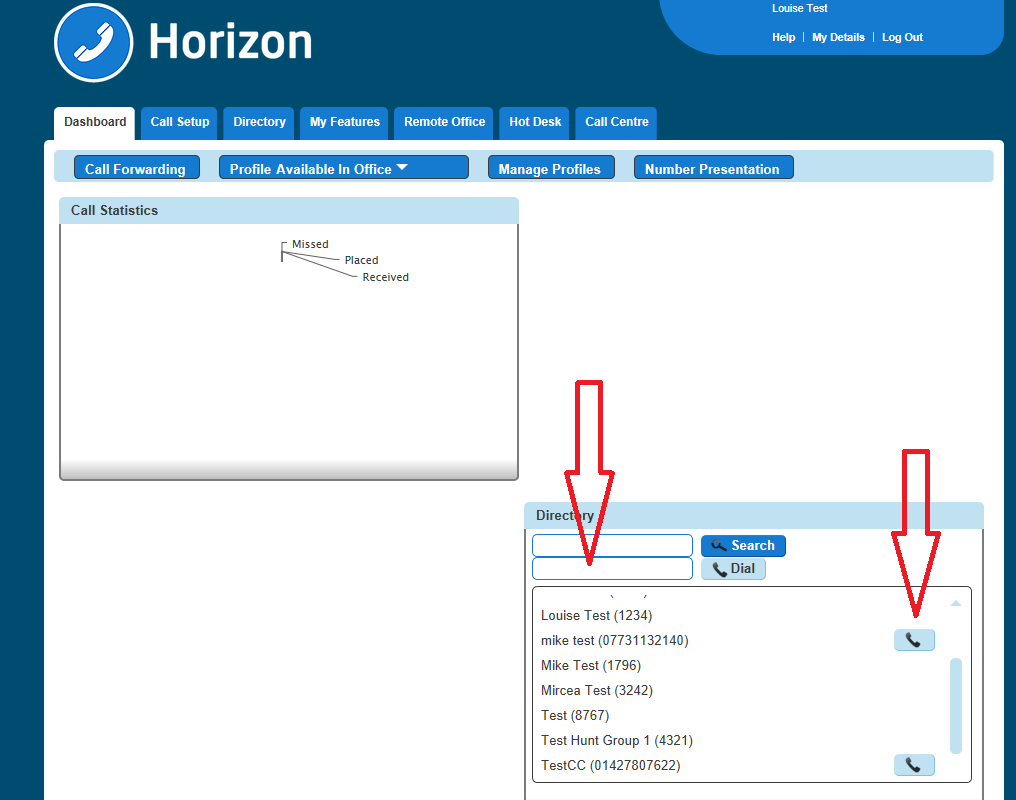
Task: Click the Search button in Directory
Action: pos(743,545)
